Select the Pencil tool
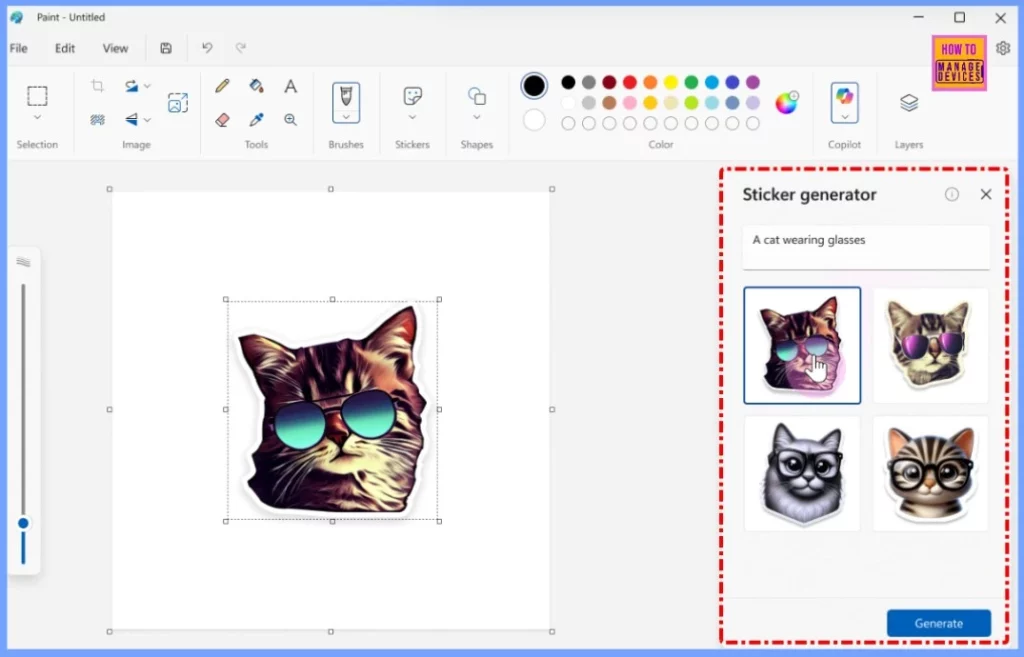The height and width of the screenshot is (657, 1024). coord(222,86)
